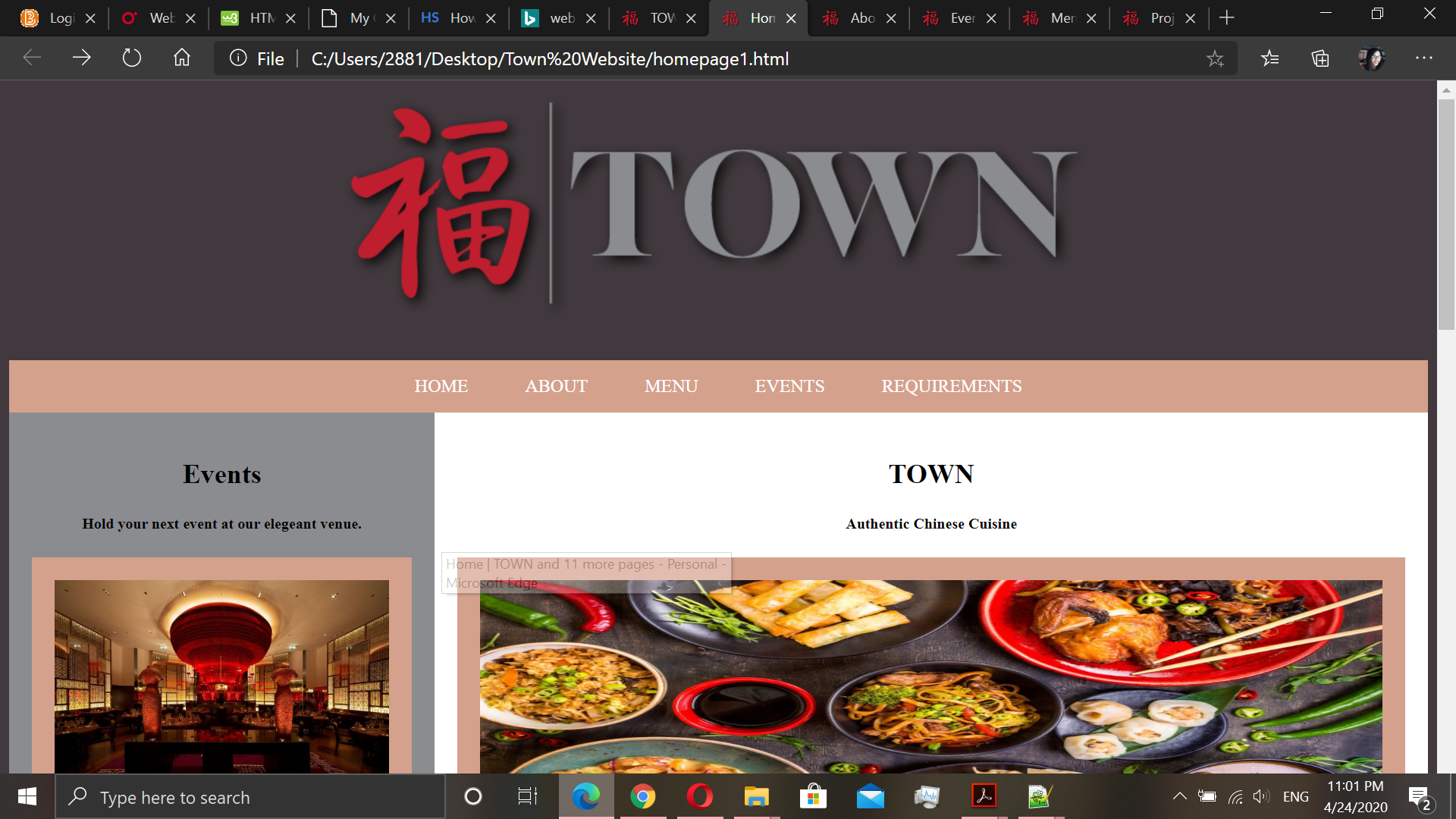The height and width of the screenshot is (819, 1456).
Task: Open the Wi-Fi network icon
Action: [x=1235, y=796]
